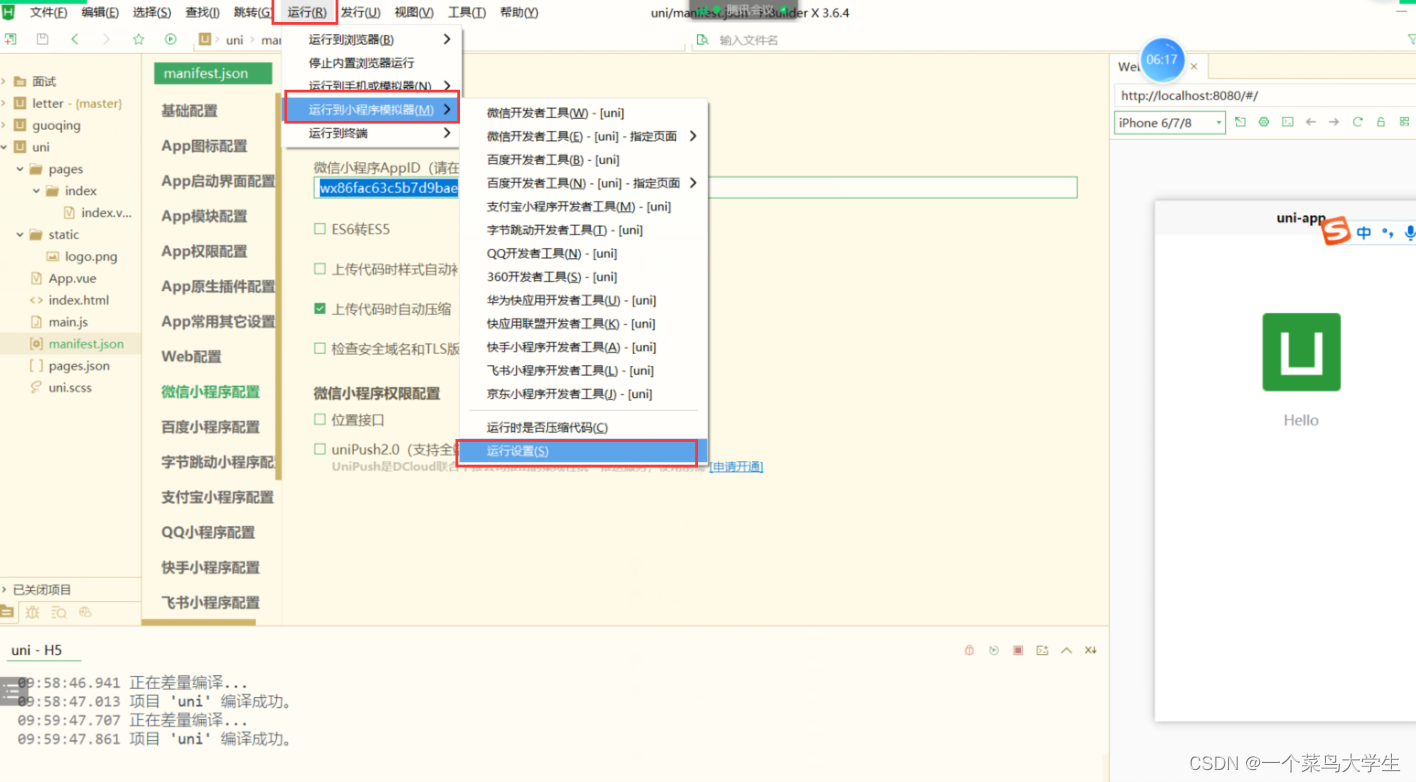Click the console debug bug icon
Image resolution: width=1416 pixels, height=782 pixels.
click(969, 650)
